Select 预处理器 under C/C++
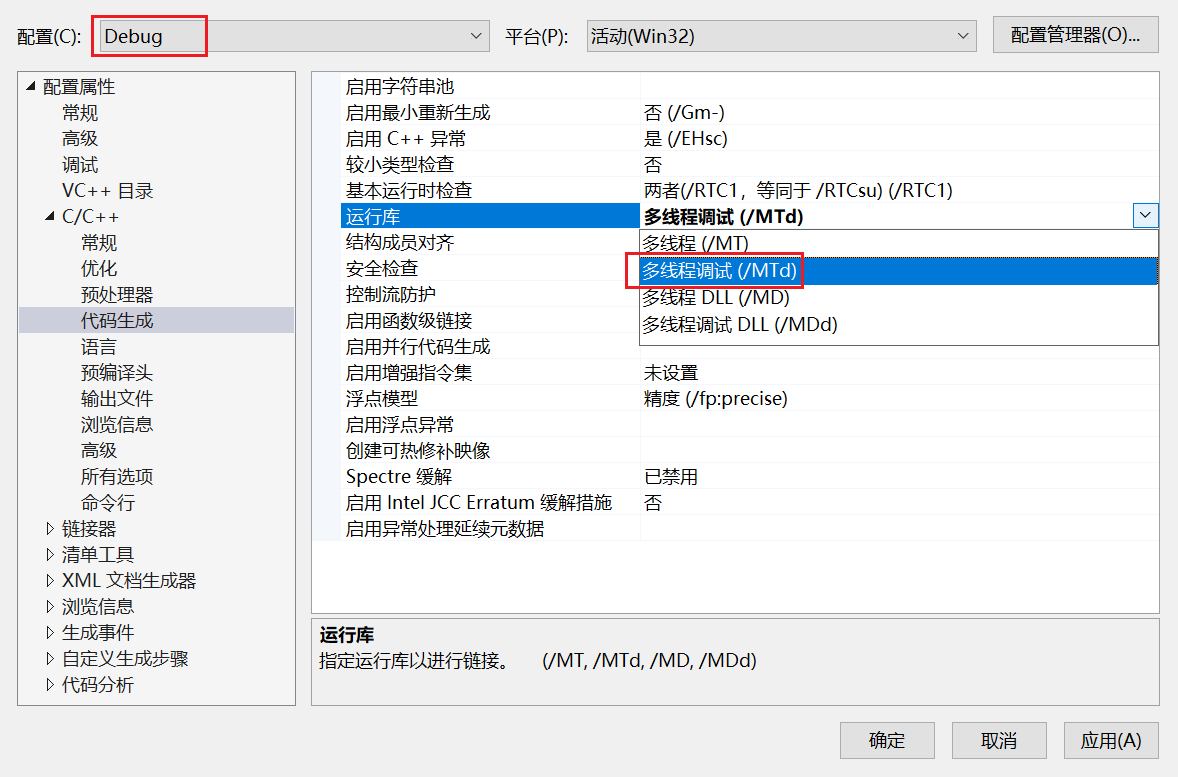 [117, 295]
